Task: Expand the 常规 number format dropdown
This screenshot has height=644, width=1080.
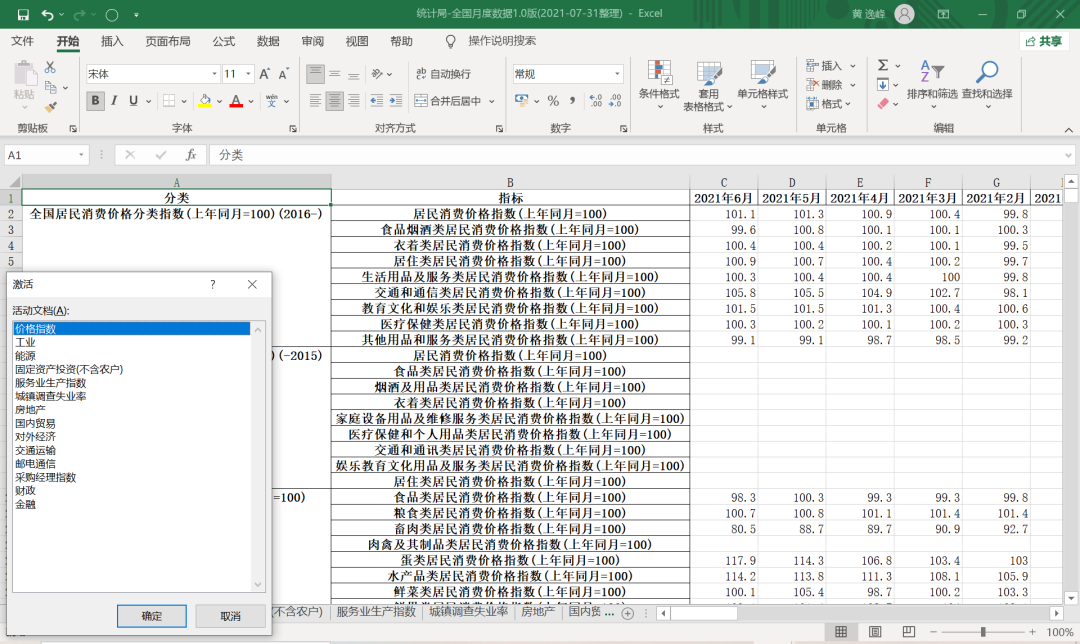Action: pyautogui.click(x=618, y=73)
